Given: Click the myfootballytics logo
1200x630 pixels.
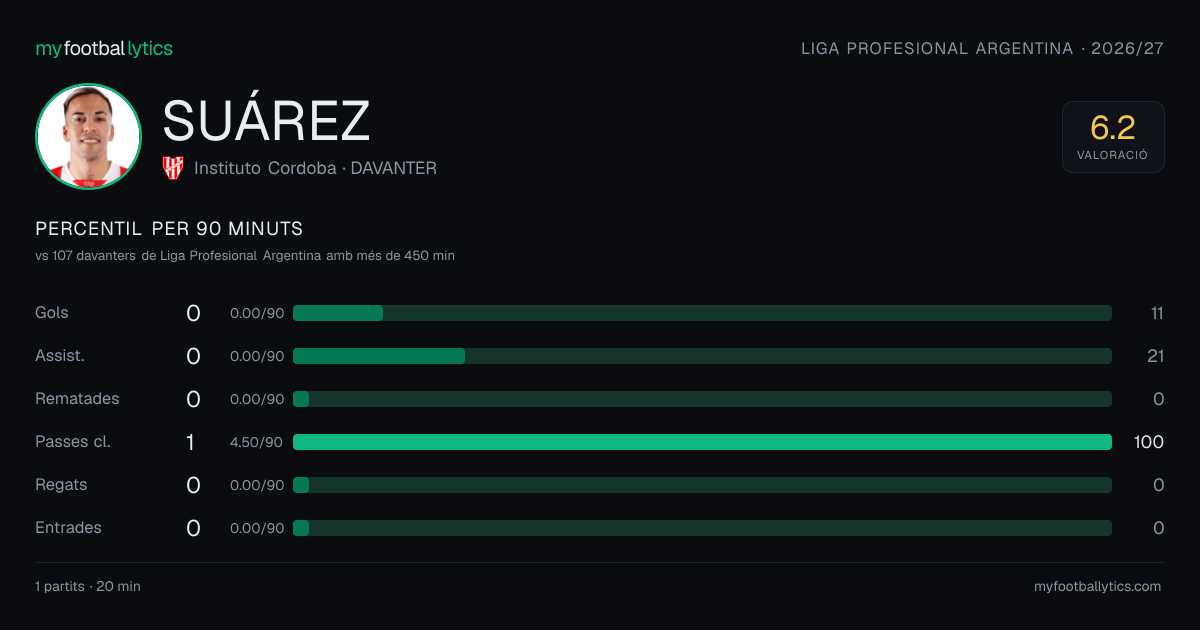Looking at the screenshot, I should click(x=104, y=48).
